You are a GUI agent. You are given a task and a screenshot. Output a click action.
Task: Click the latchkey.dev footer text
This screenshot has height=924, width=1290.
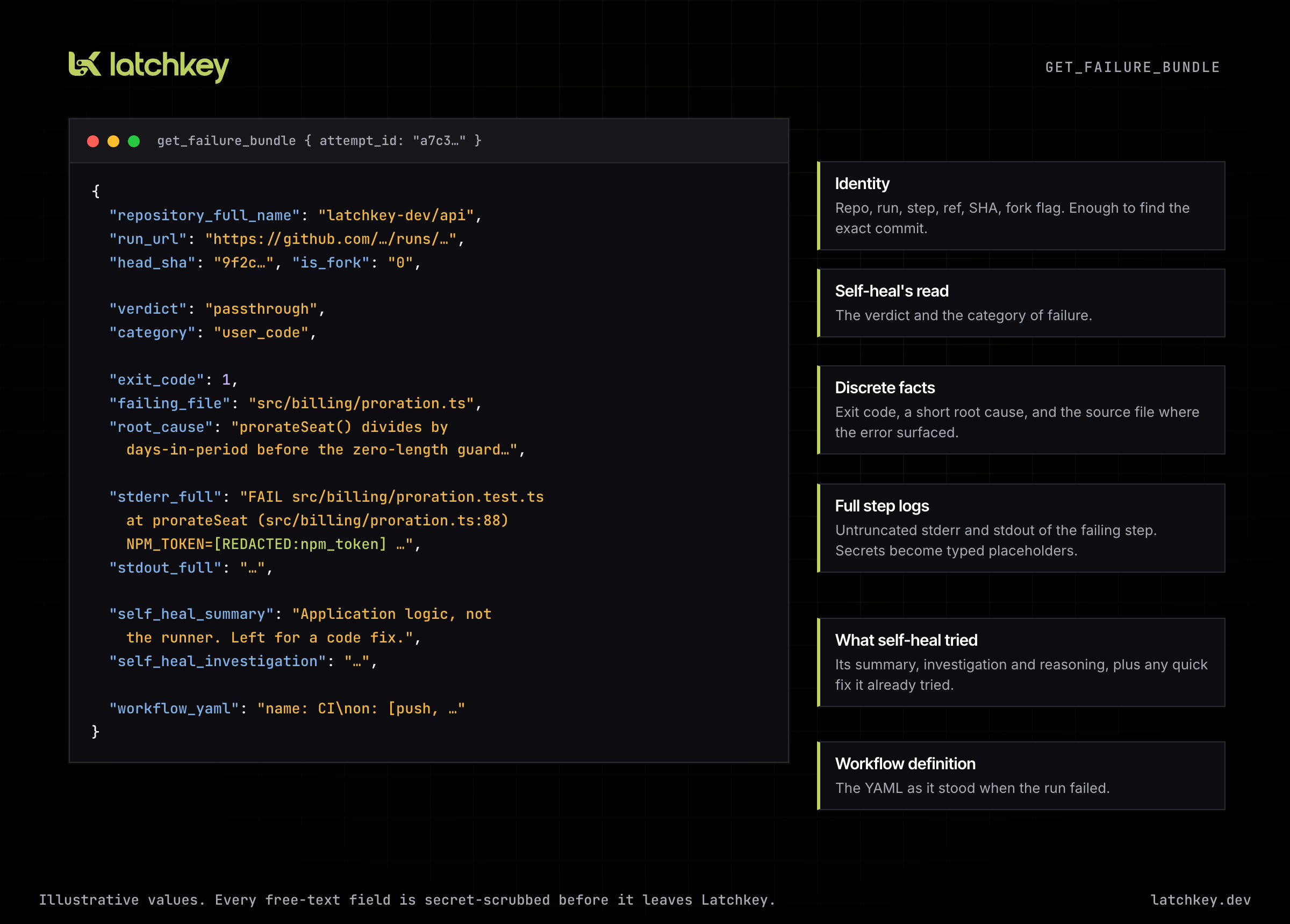tap(1200, 900)
